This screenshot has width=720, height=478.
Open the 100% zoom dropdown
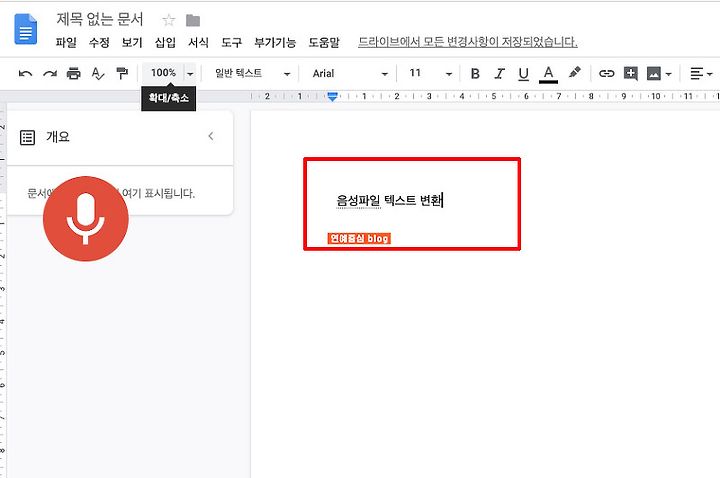click(x=169, y=73)
